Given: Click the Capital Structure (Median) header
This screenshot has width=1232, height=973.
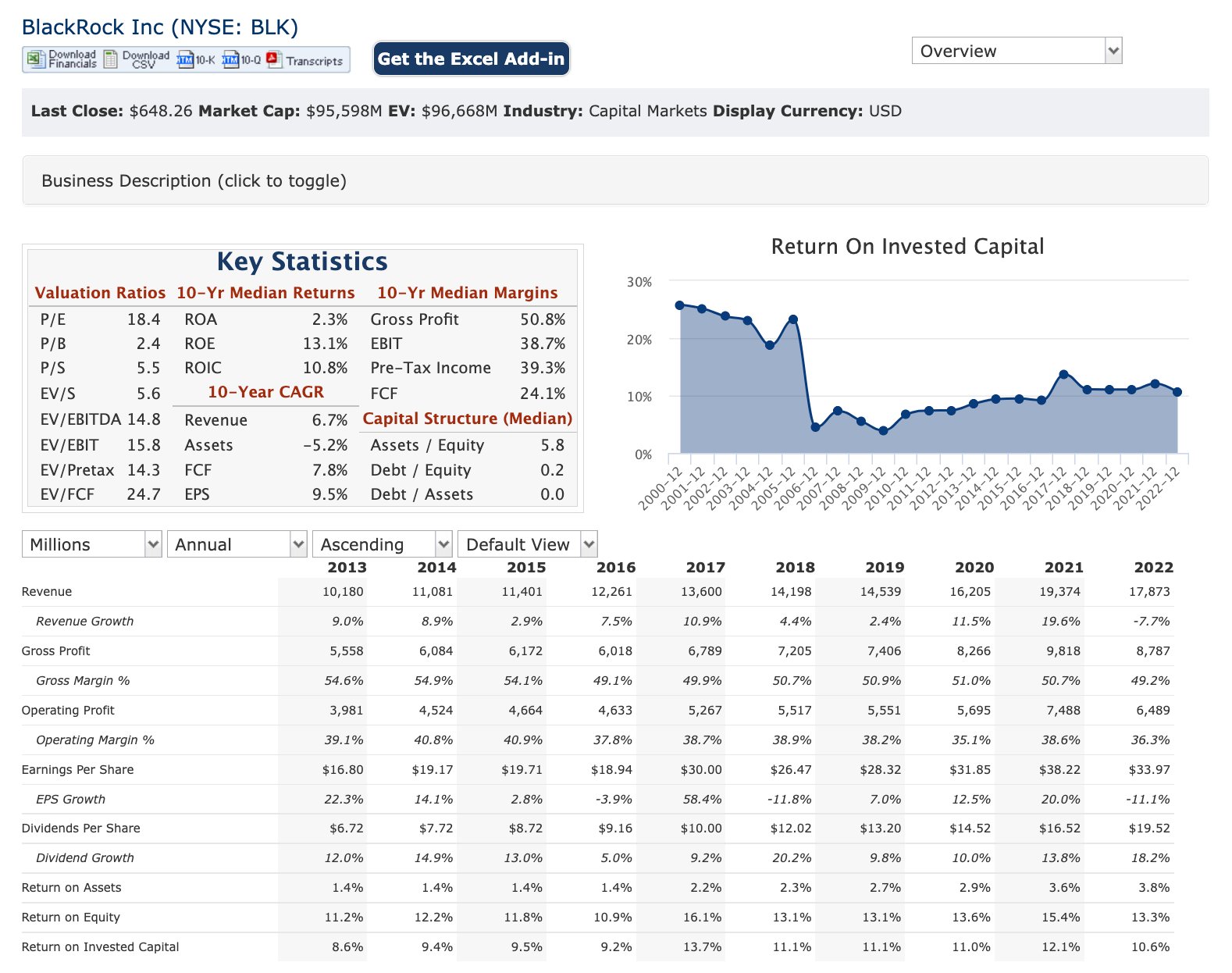Looking at the screenshot, I should [468, 419].
